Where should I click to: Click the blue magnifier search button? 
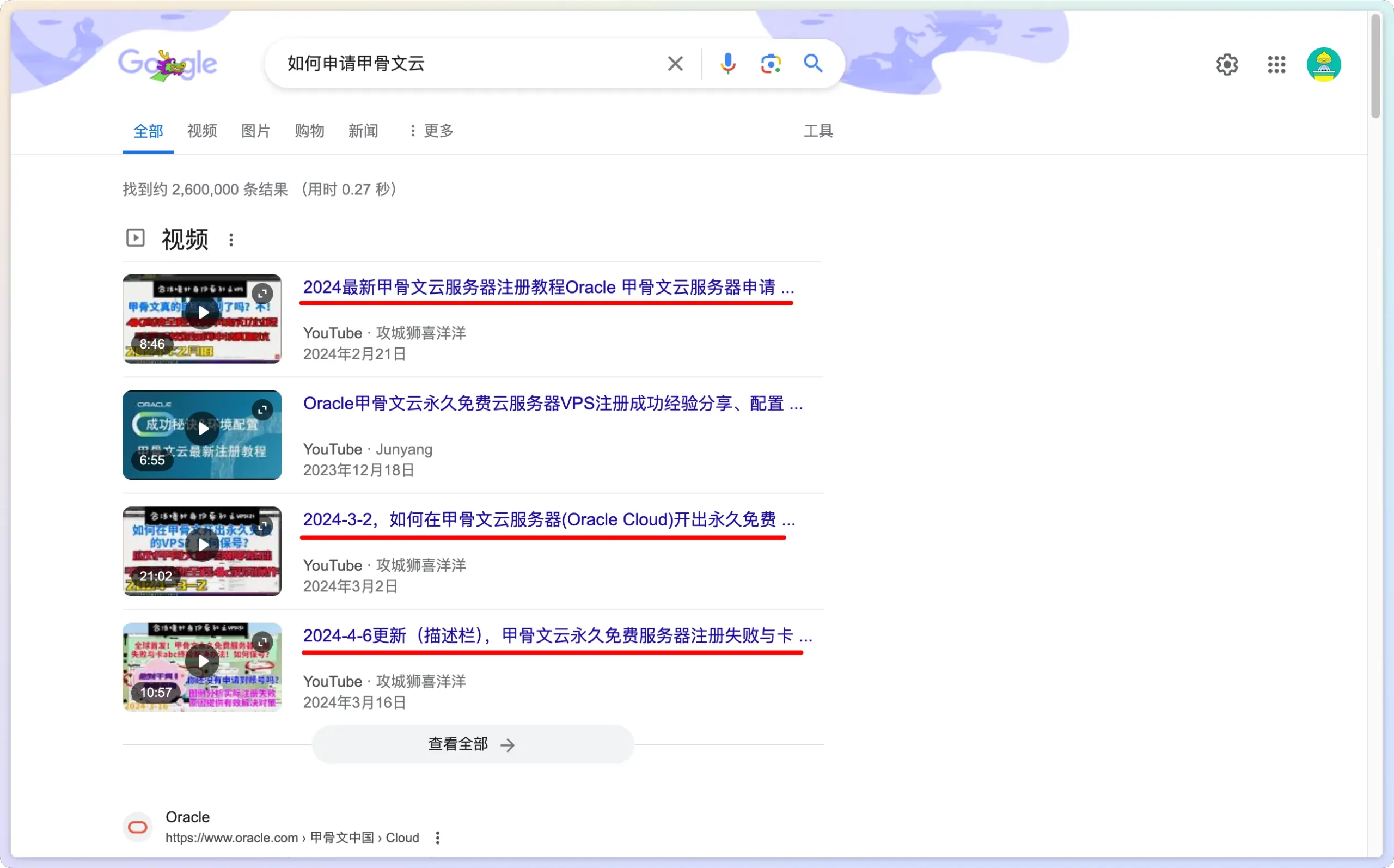[x=812, y=63]
